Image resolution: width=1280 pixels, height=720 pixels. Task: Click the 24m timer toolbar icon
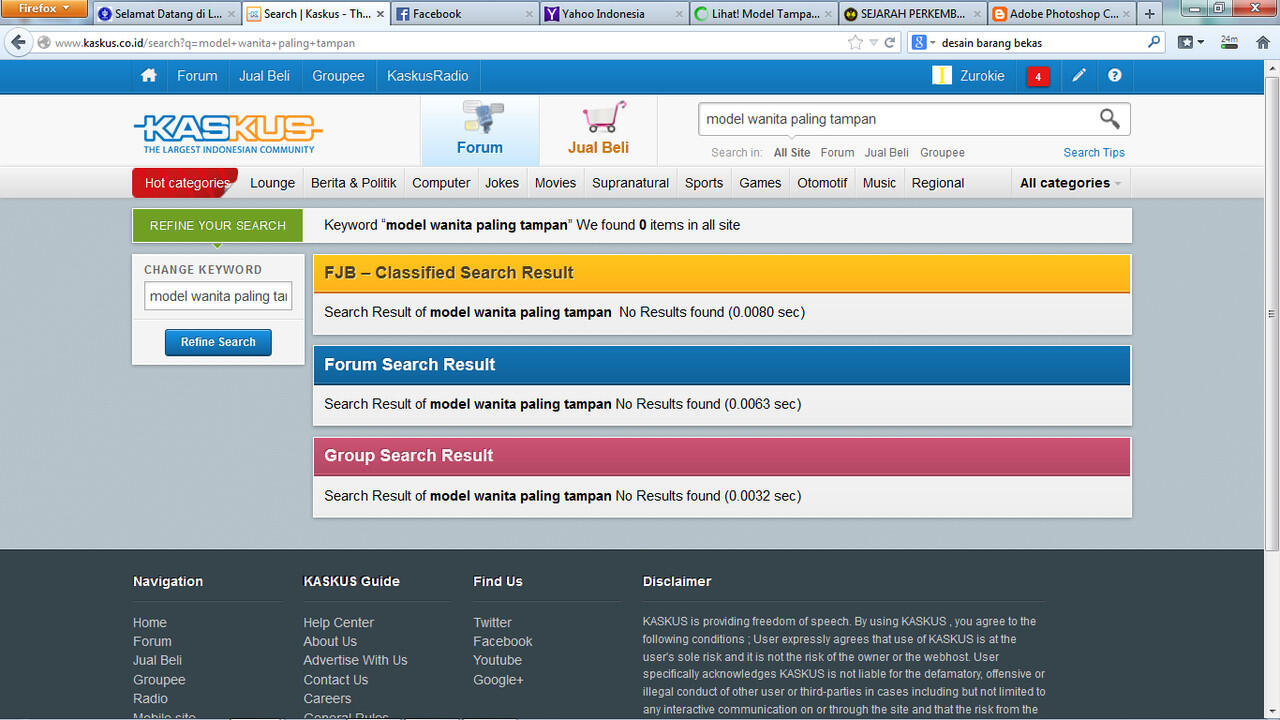point(1229,43)
